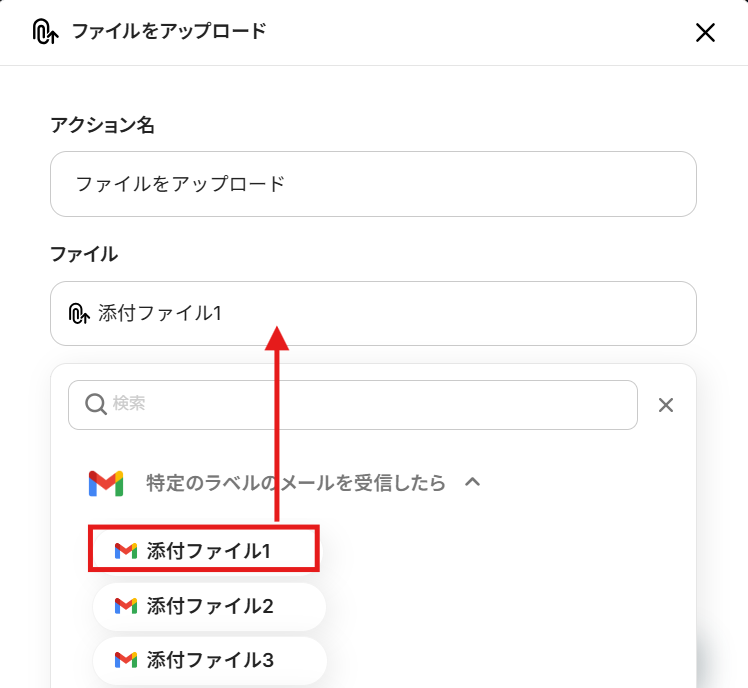Click the アクション名 label
Image resolution: width=748 pixels, height=688 pixels.
pos(103,125)
